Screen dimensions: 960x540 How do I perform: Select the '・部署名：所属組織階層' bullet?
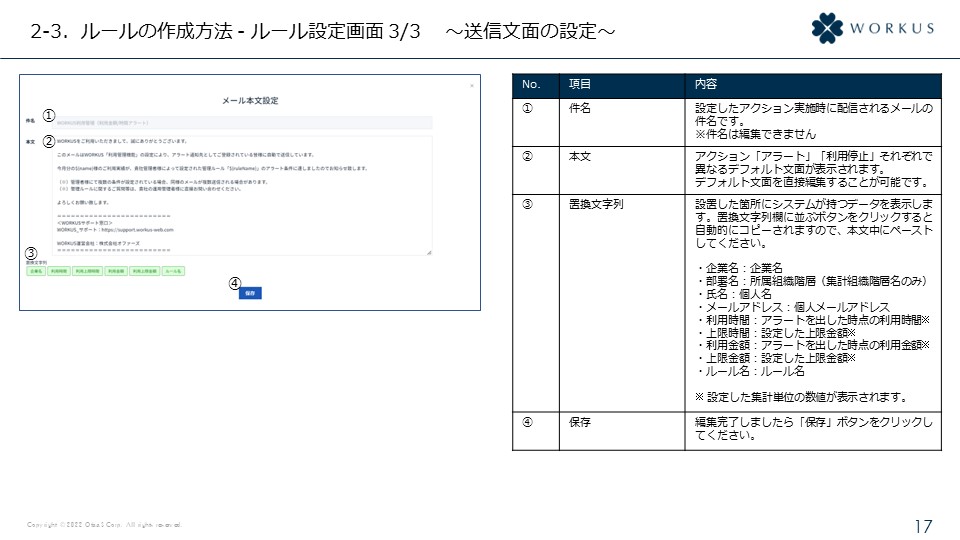(x=812, y=281)
